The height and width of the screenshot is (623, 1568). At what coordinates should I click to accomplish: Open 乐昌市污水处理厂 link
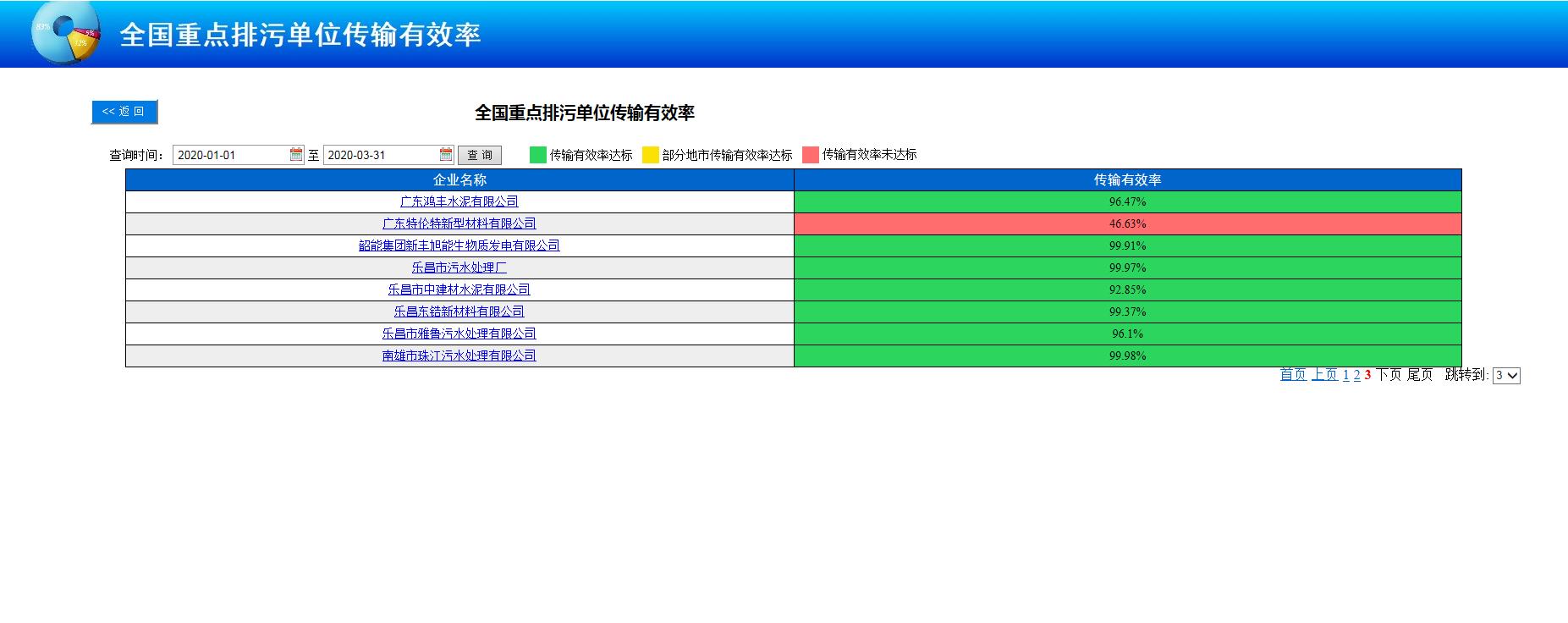click(x=459, y=267)
